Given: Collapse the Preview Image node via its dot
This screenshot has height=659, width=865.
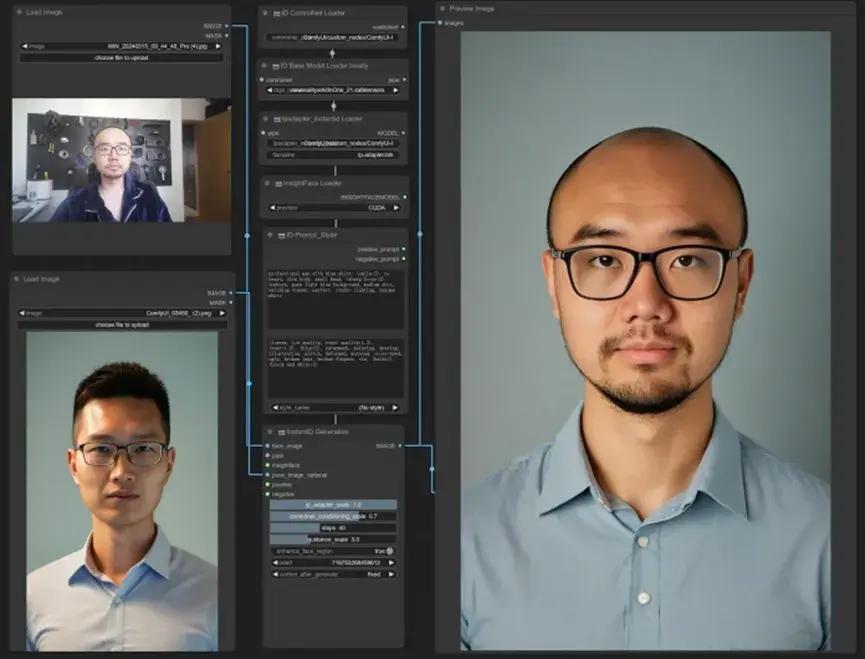Looking at the screenshot, I should pyautogui.click(x=442, y=9).
